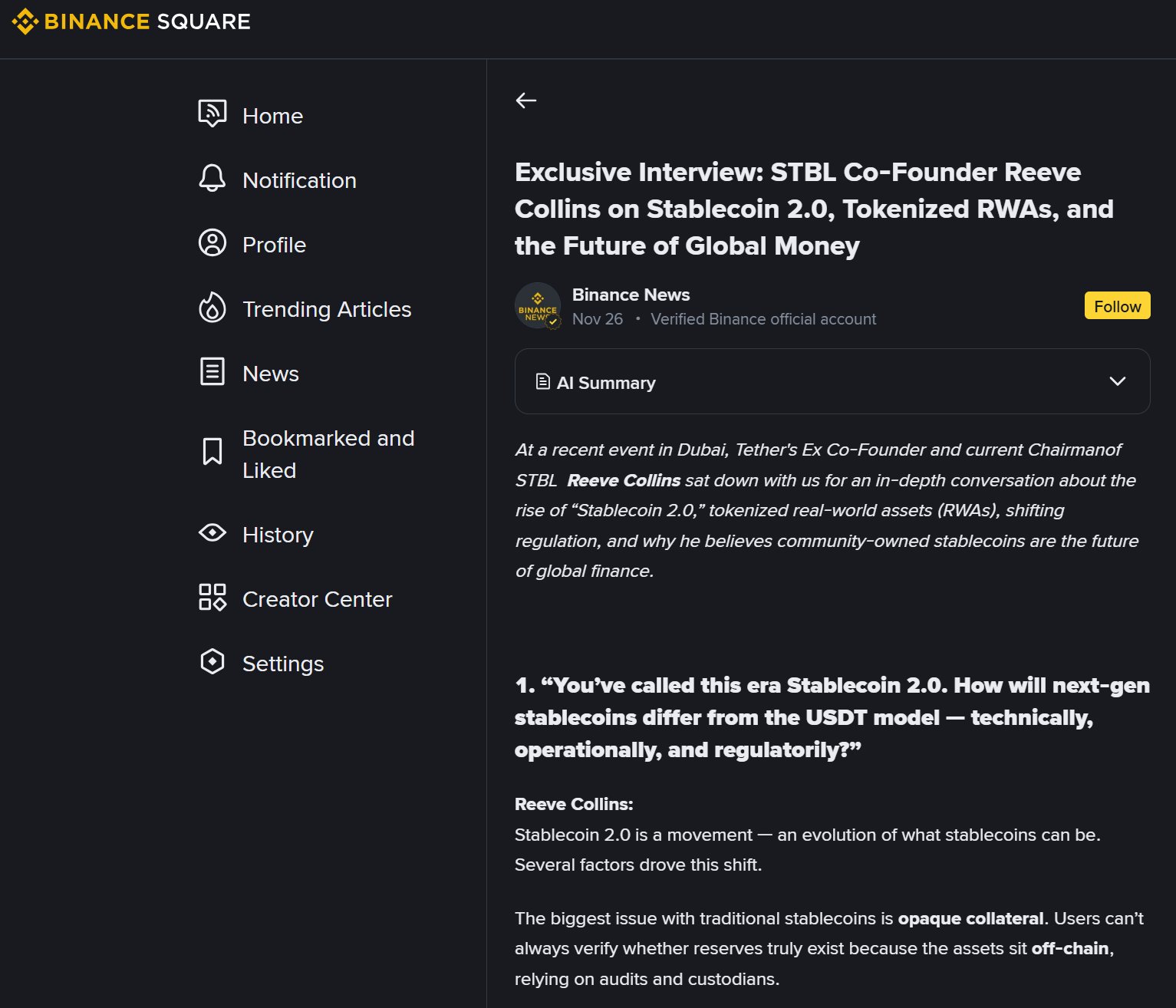This screenshot has height=1008, width=1176.
Task: Follow the Binance News account
Action: pos(1116,306)
